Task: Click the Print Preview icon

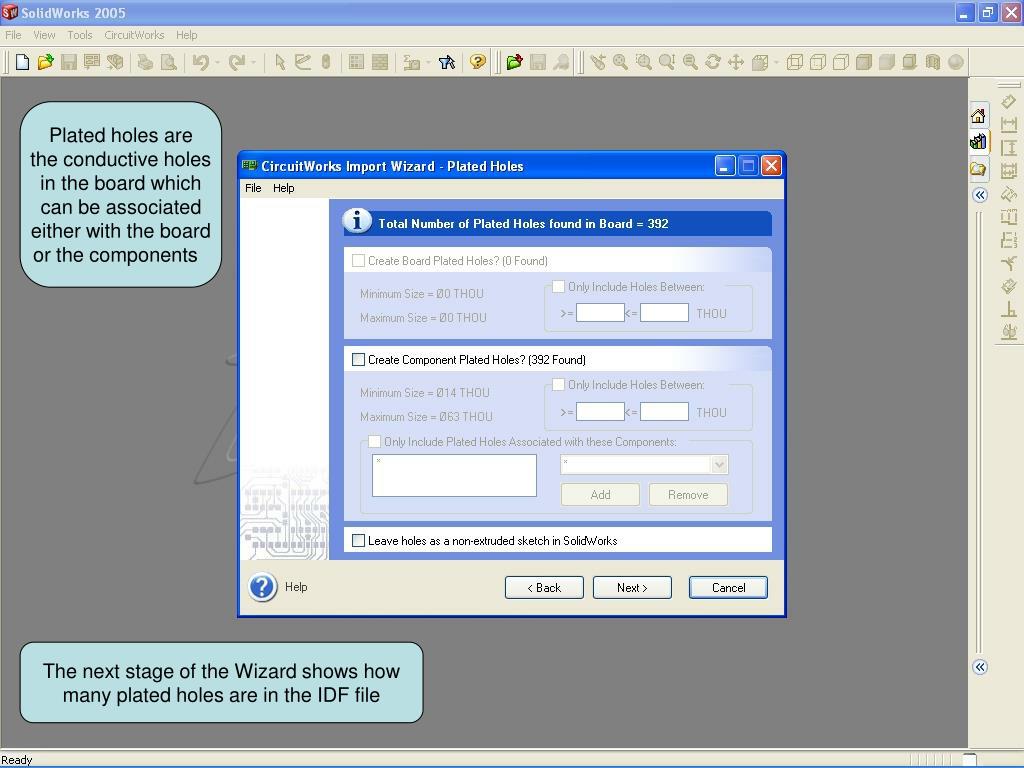Action: point(168,62)
